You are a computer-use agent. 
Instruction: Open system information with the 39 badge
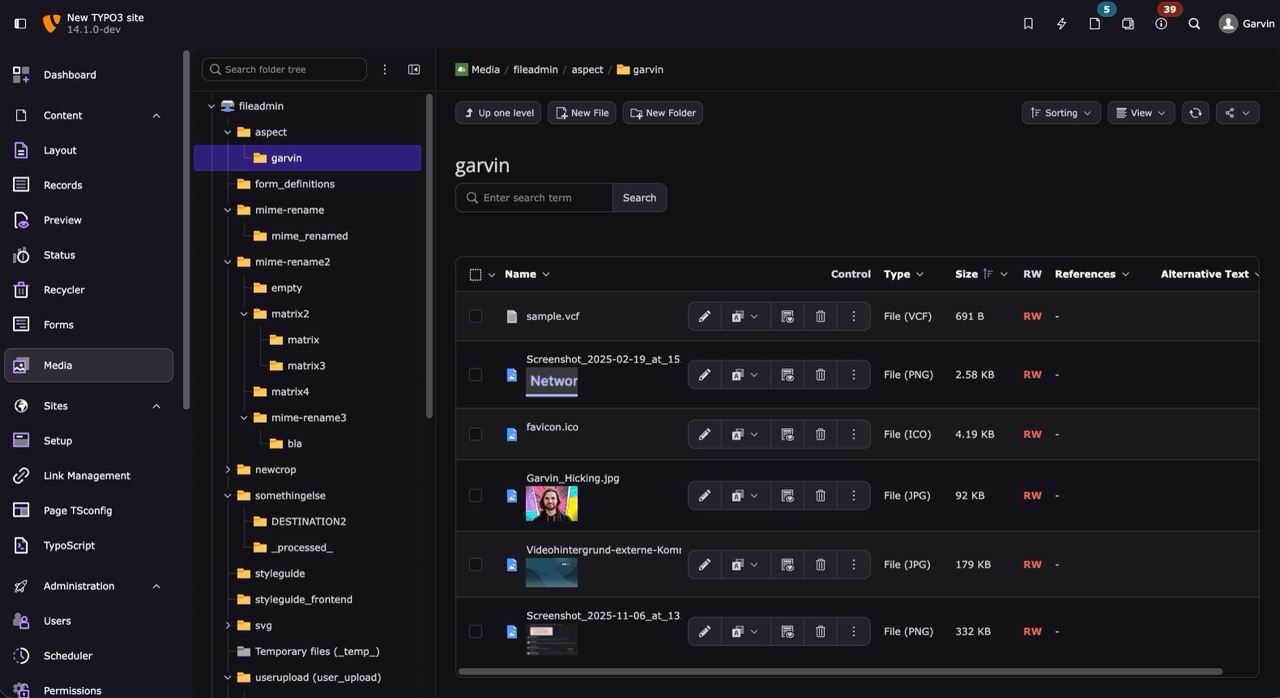[x=1160, y=23]
